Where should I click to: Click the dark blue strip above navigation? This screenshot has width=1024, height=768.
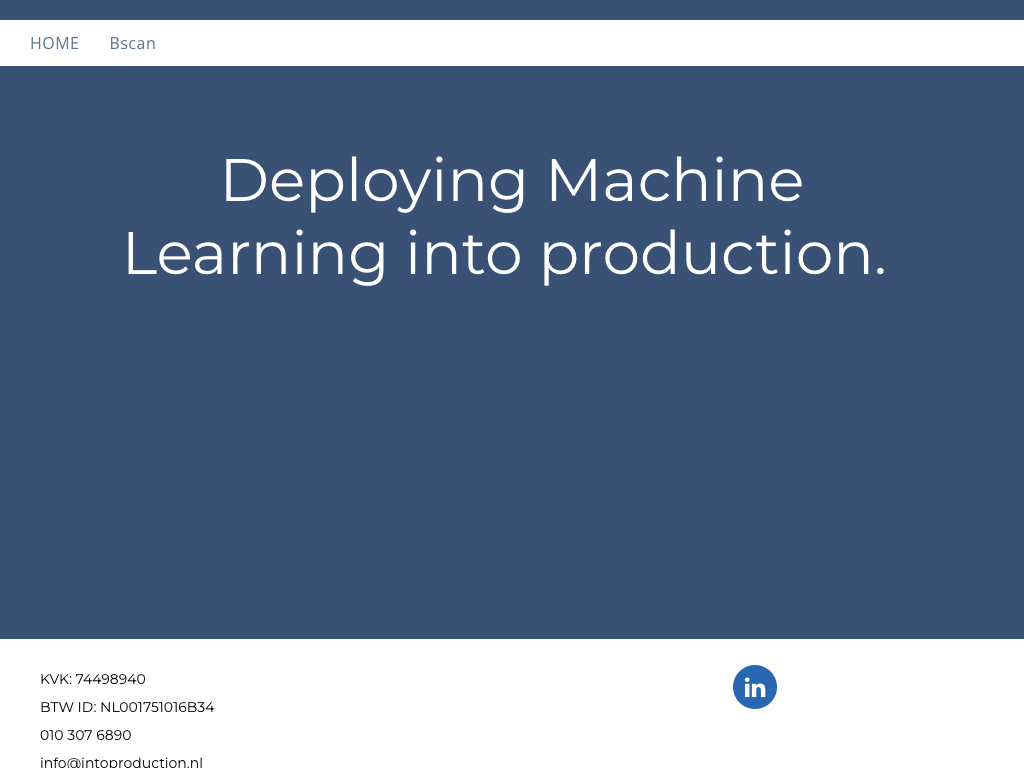tap(512, 10)
